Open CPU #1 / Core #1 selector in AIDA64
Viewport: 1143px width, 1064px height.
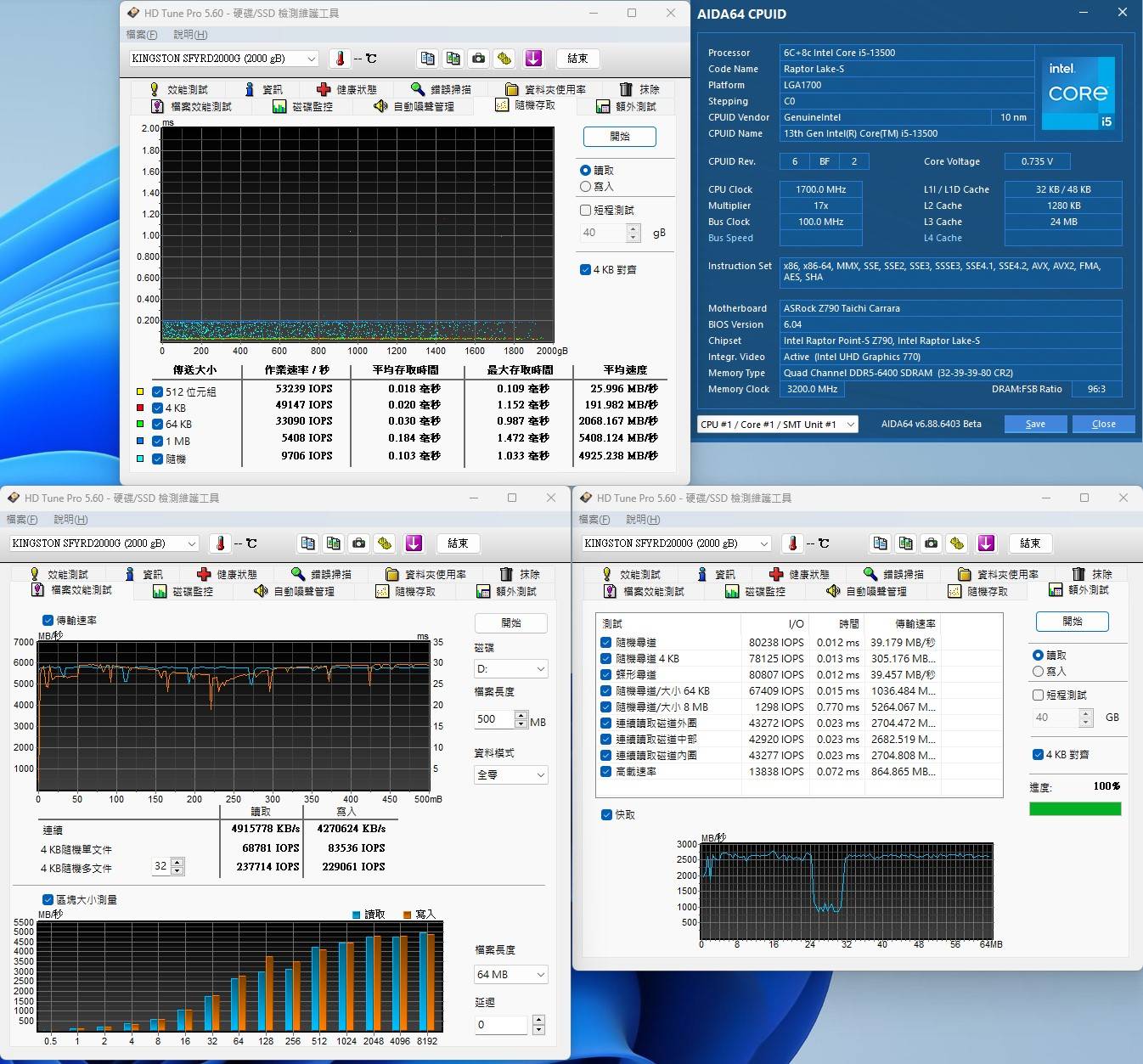pyautogui.click(x=778, y=425)
